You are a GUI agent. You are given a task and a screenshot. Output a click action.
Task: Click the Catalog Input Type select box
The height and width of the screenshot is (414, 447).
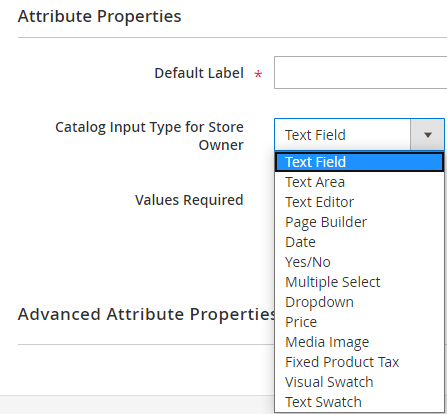[x=359, y=135]
